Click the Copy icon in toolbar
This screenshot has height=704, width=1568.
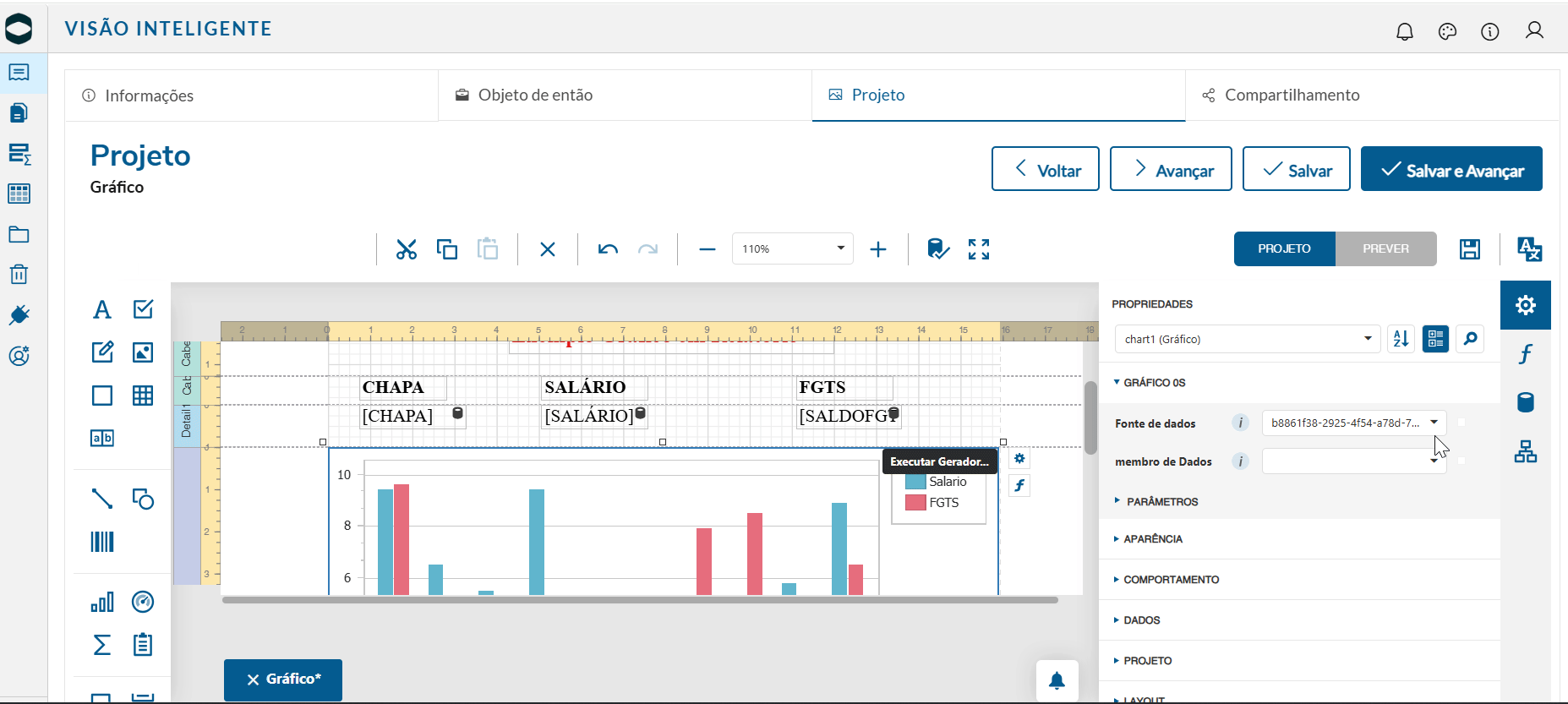point(447,249)
